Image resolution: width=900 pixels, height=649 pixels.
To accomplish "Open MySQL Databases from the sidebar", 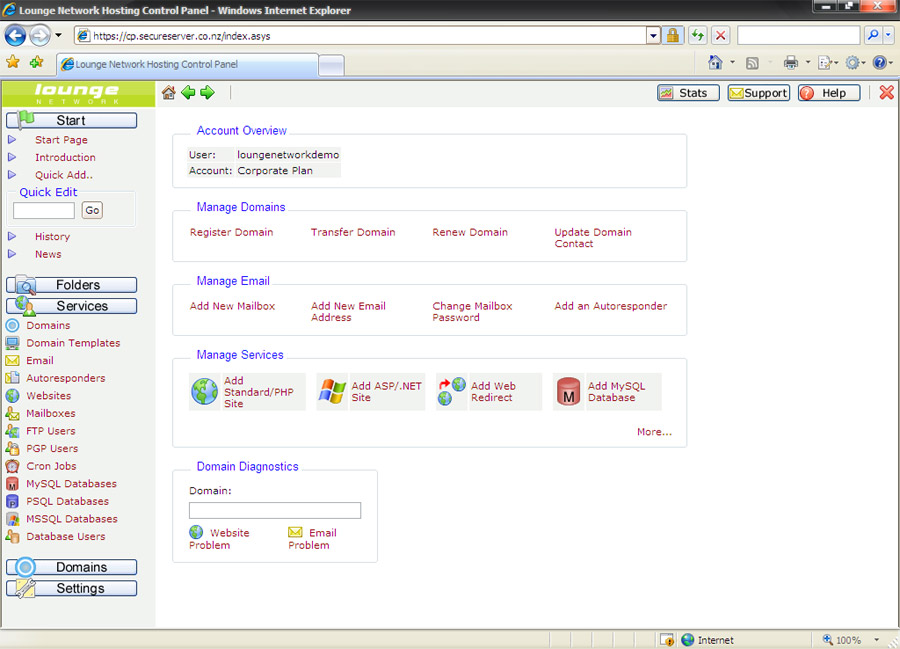I will (x=71, y=484).
